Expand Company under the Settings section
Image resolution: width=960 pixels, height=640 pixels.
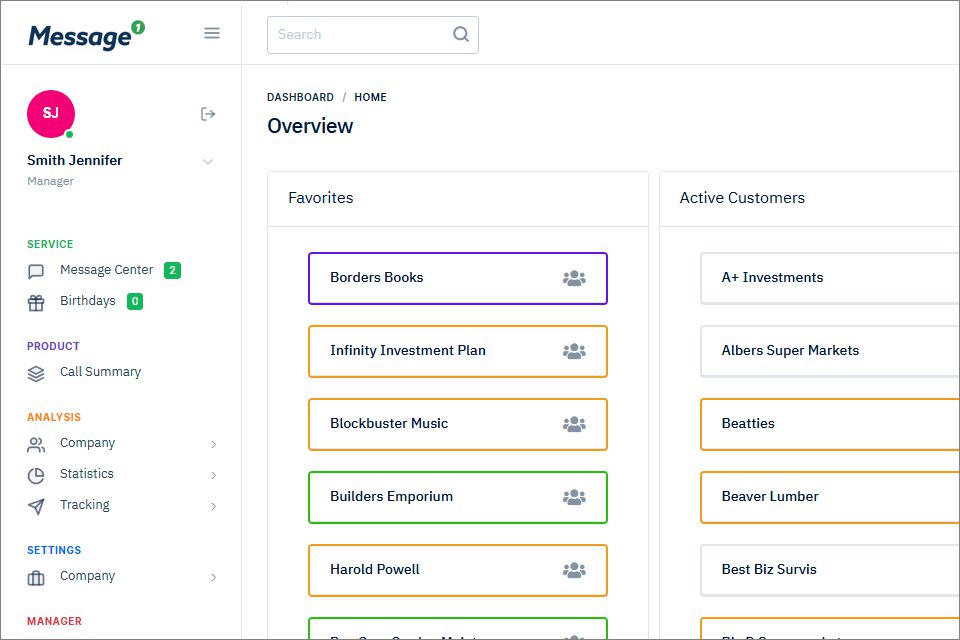click(x=213, y=577)
